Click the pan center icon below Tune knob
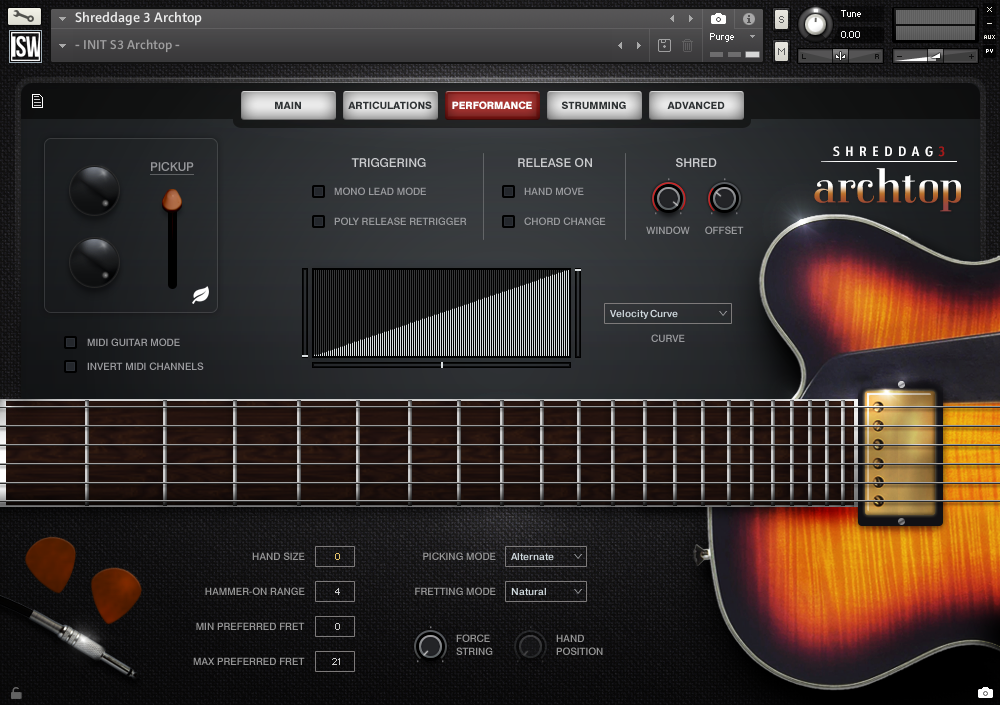 click(841, 54)
